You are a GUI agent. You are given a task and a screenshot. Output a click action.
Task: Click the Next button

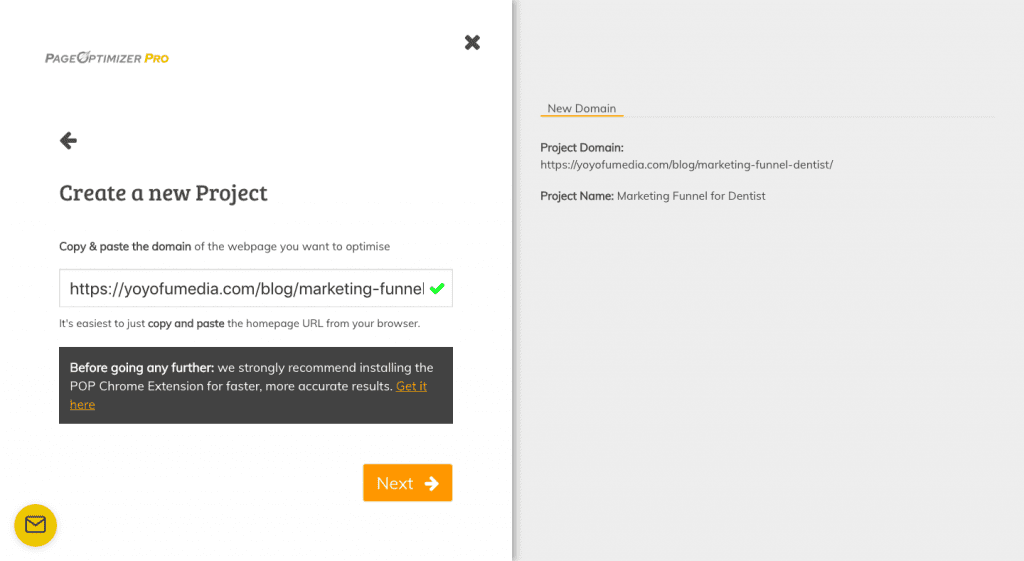click(408, 483)
